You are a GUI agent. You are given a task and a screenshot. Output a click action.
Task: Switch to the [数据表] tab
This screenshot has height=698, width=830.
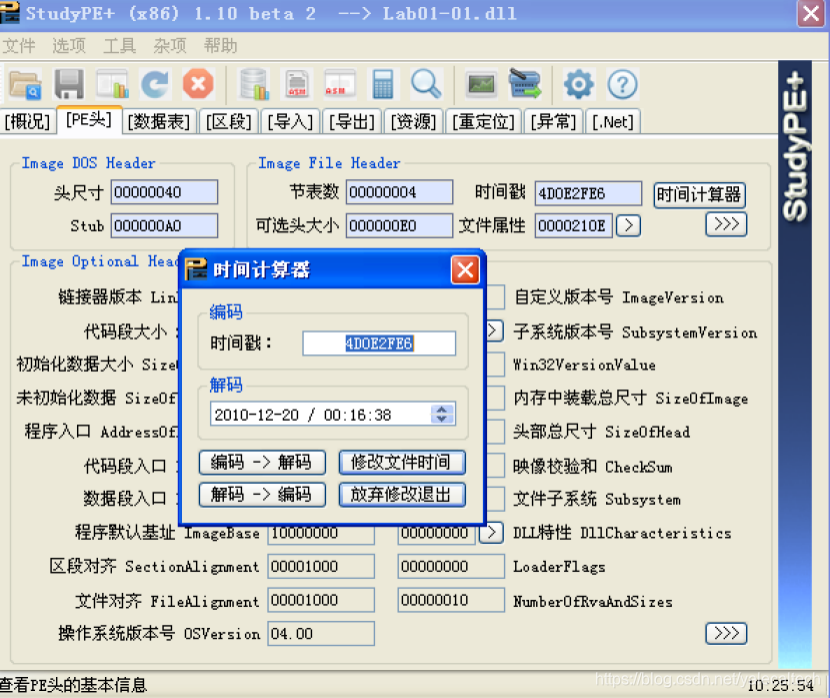coord(159,122)
